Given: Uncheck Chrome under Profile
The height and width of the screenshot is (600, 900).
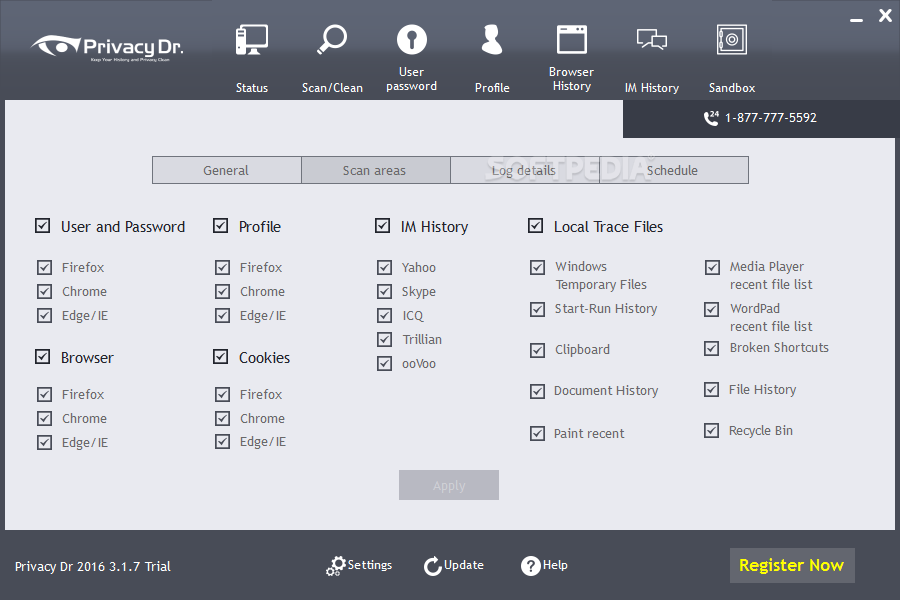Looking at the screenshot, I should pos(222,292).
